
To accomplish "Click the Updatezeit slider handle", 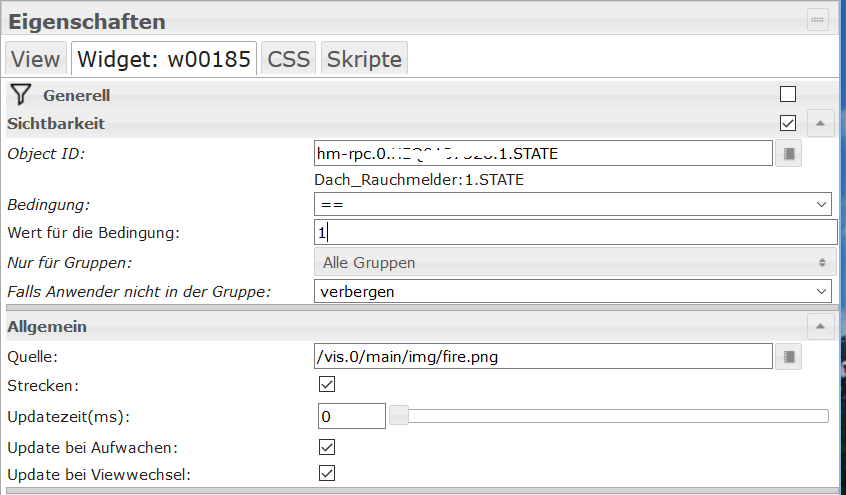I will point(399,416).
